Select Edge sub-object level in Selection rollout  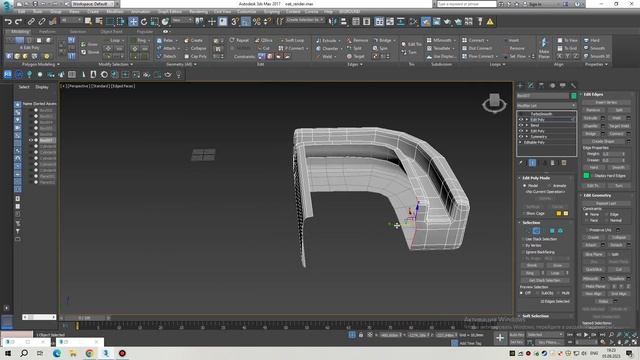(536, 231)
